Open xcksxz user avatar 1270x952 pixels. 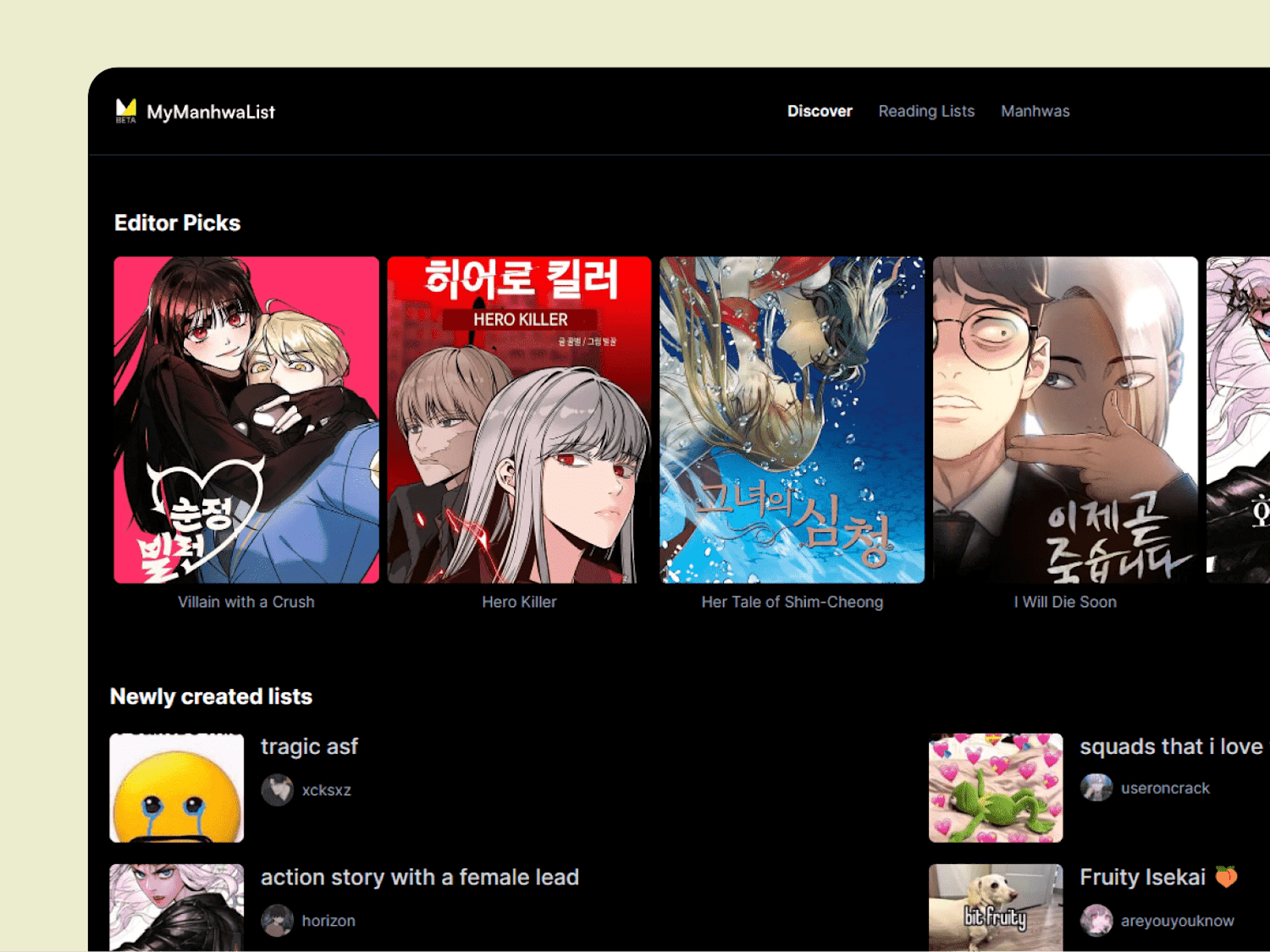click(277, 790)
